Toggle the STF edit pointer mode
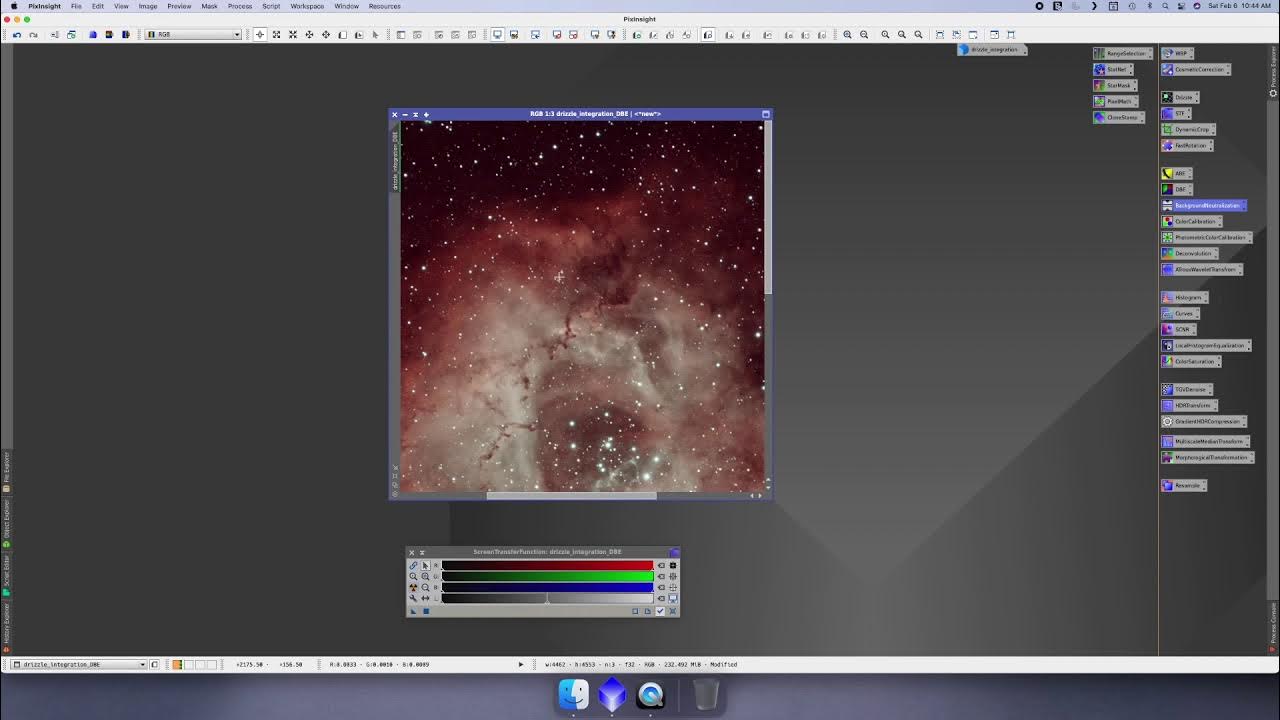 point(425,565)
